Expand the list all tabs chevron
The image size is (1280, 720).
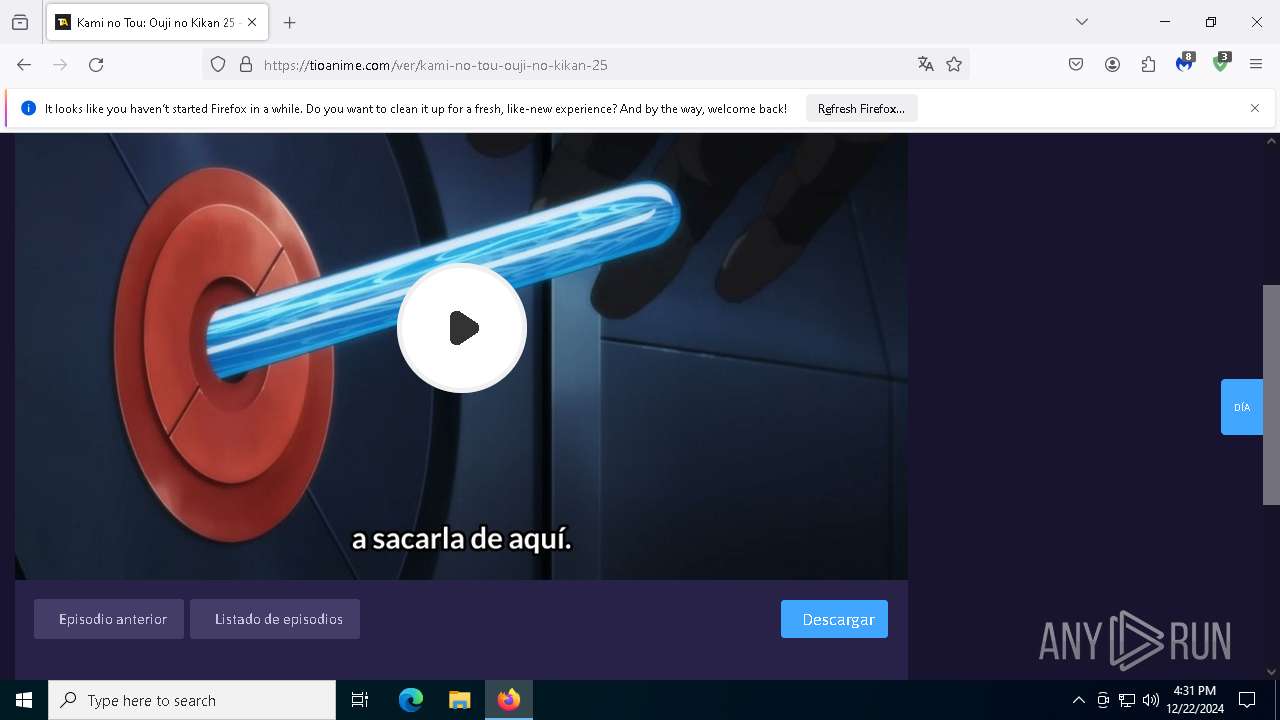1082,22
